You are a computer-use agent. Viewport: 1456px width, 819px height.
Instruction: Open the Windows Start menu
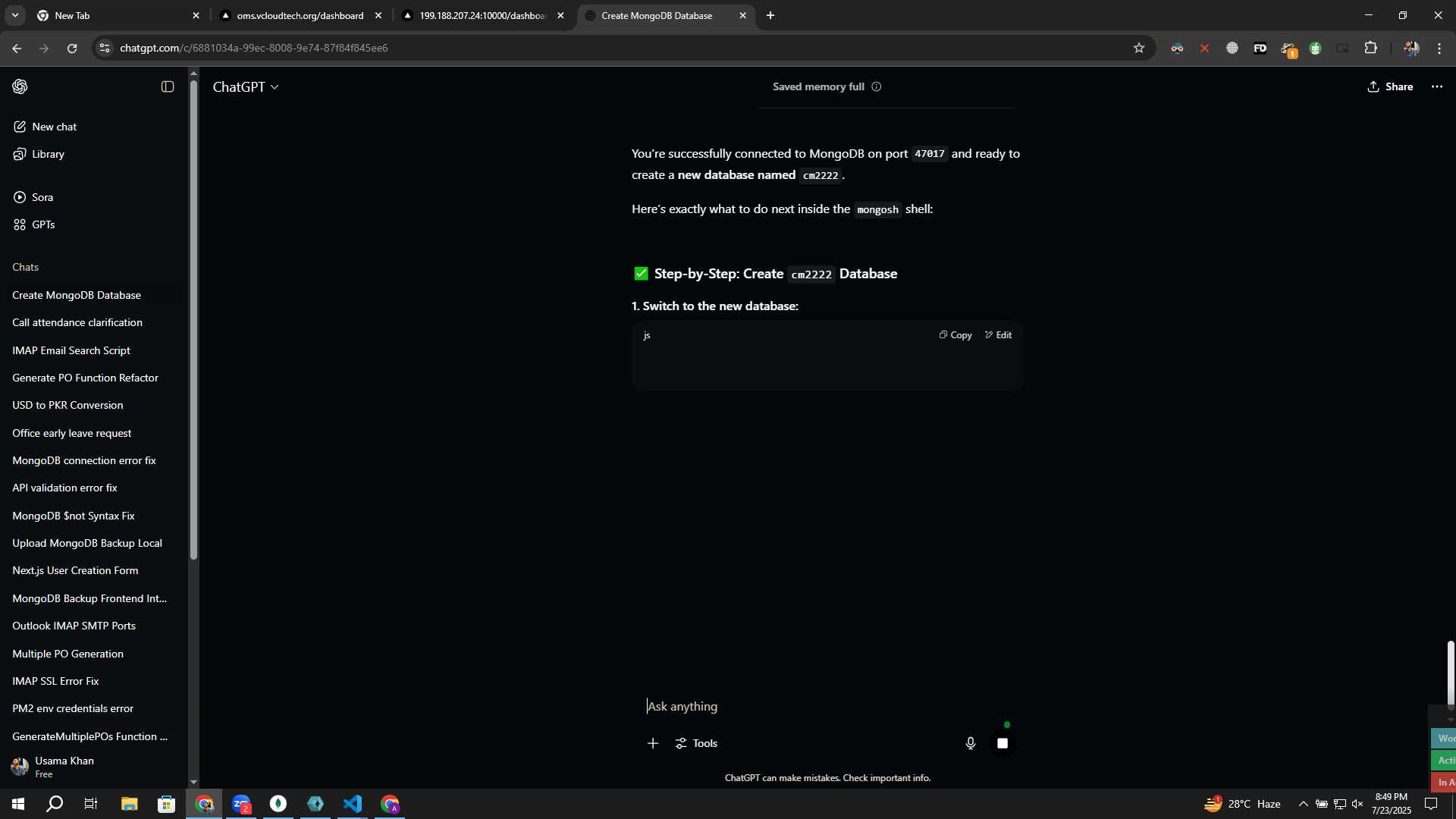[x=18, y=804]
